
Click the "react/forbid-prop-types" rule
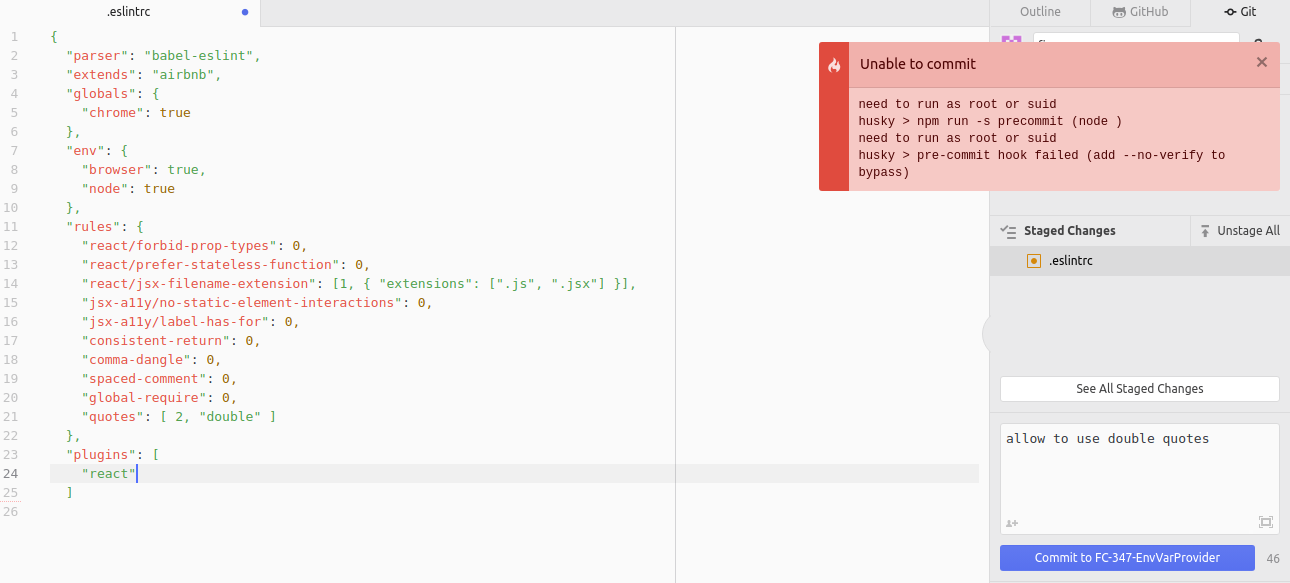[x=180, y=246]
